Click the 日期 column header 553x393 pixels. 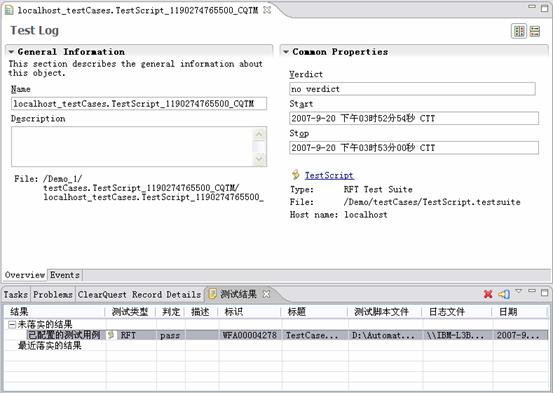(520, 312)
